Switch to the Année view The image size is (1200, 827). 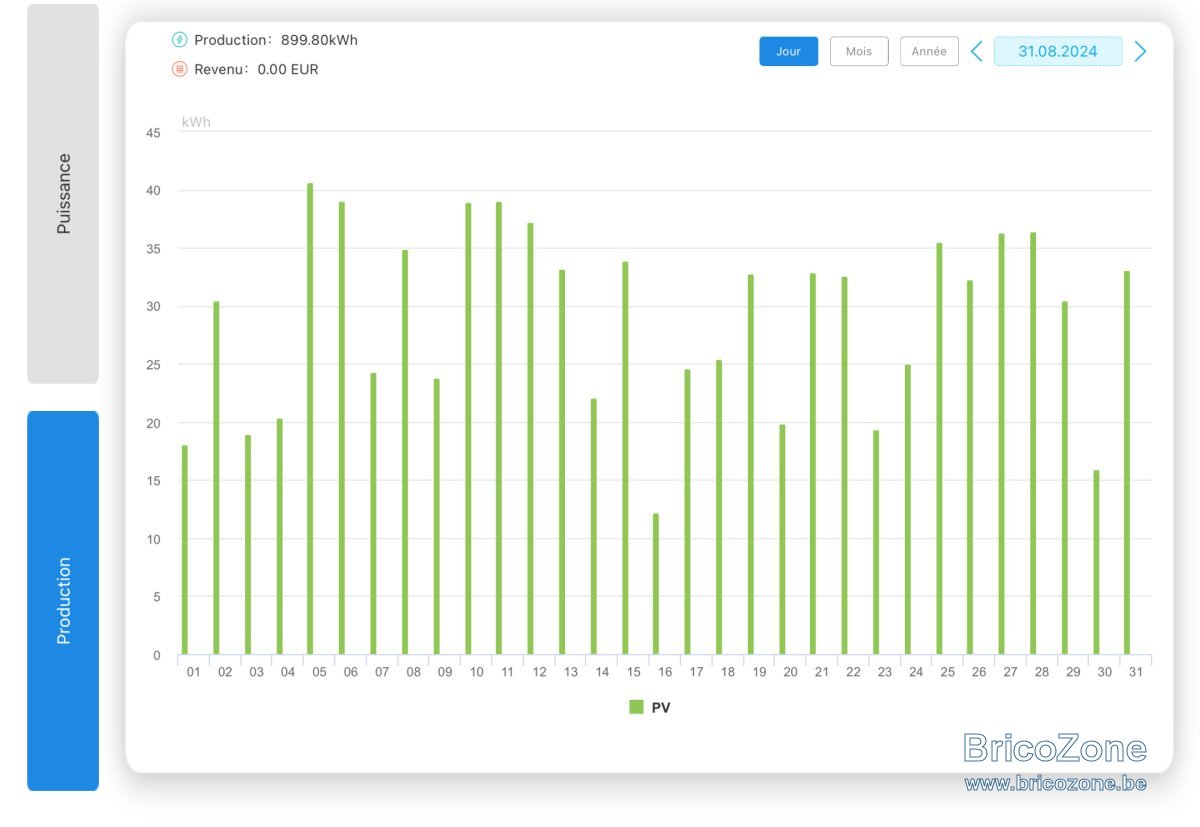(x=929, y=51)
